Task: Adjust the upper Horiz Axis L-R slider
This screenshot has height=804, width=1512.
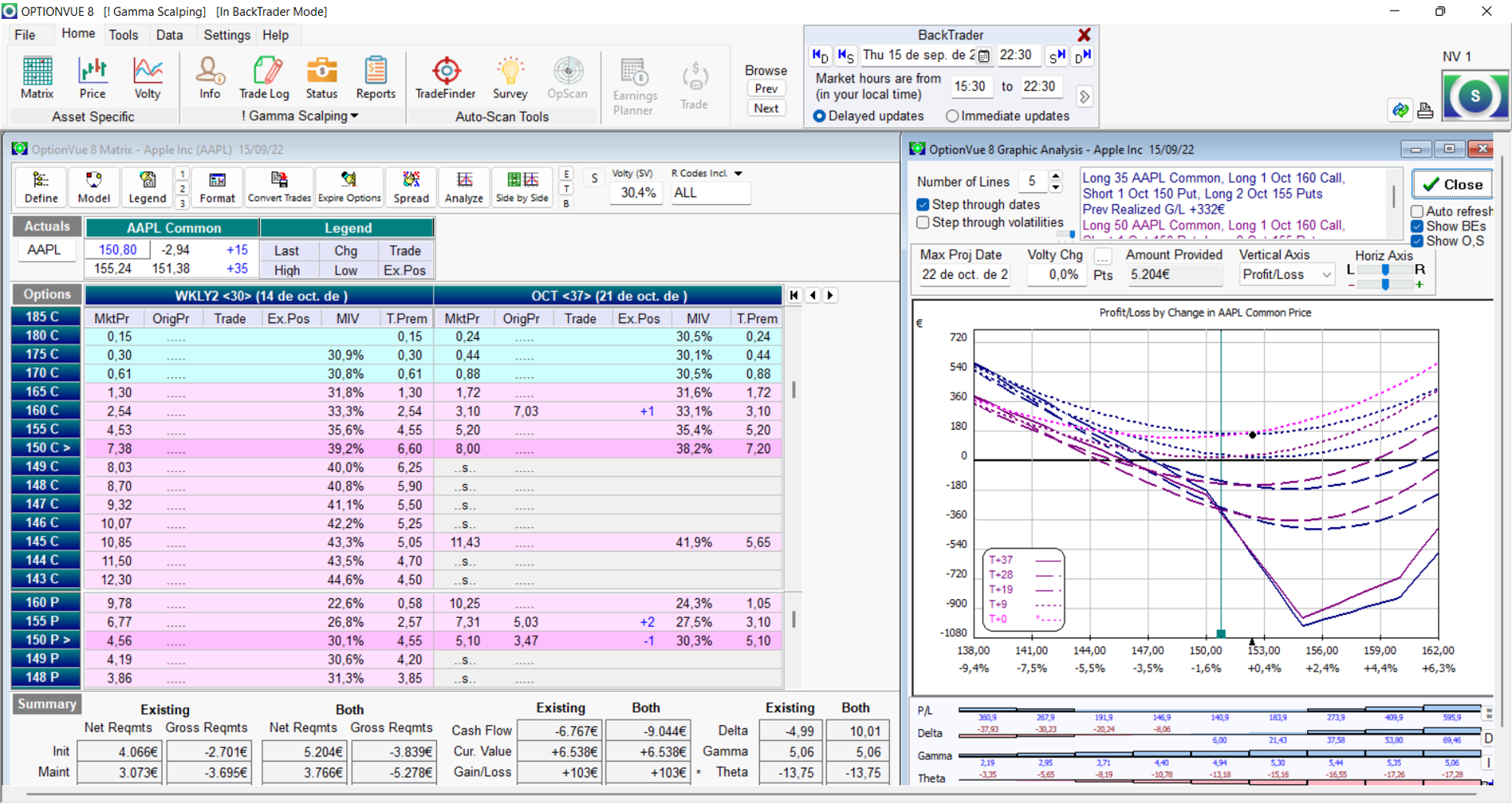Action: (1385, 269)
